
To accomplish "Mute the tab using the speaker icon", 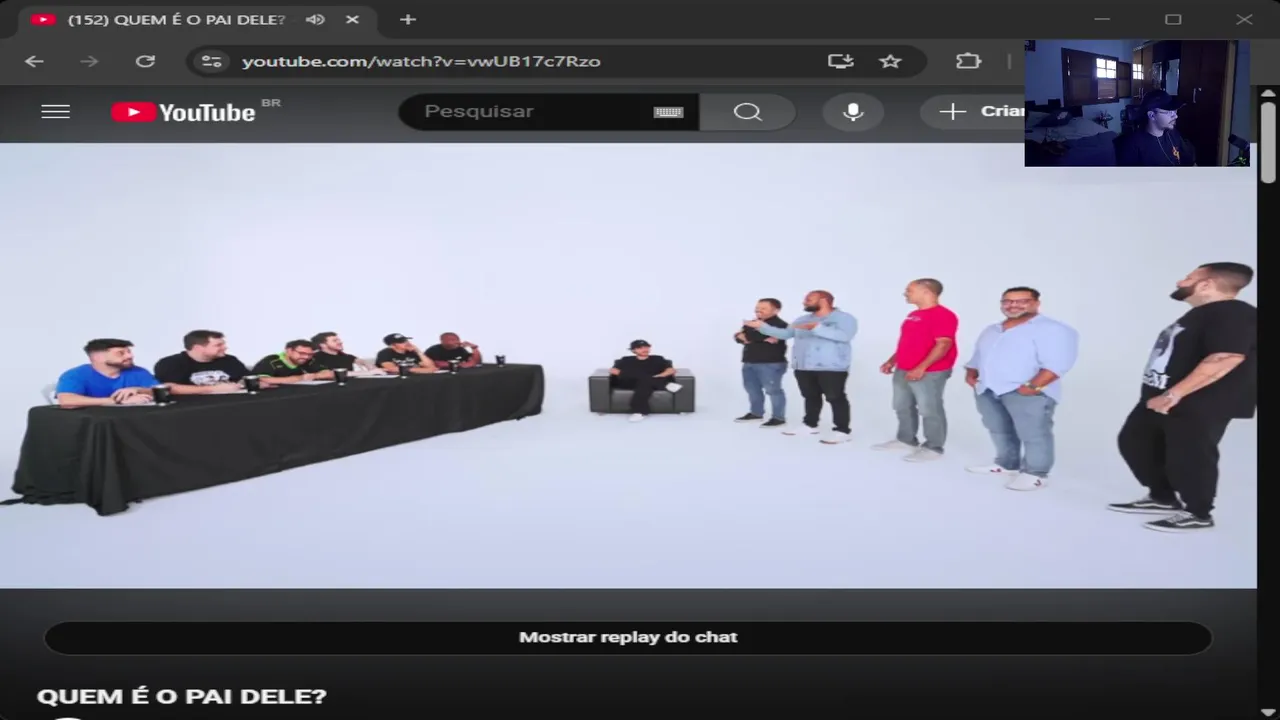I will click(315, 19).
